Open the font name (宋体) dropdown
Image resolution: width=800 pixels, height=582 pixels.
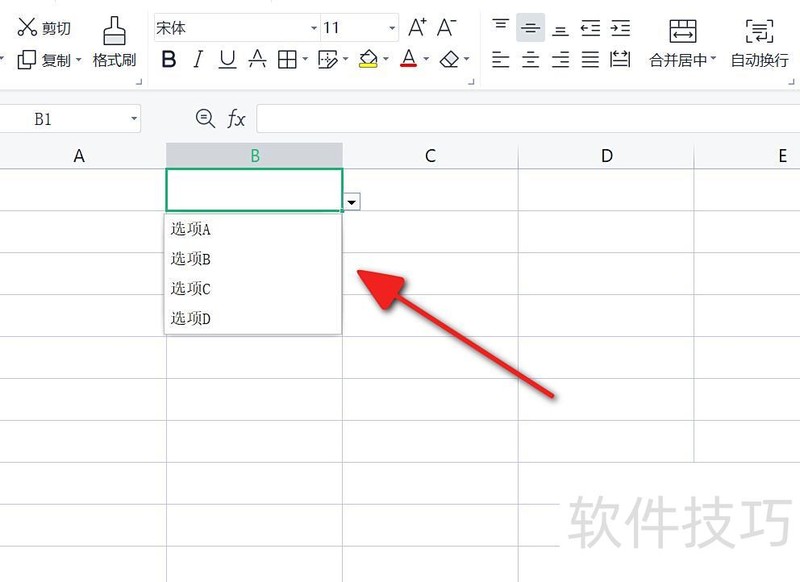[x=316, y=27]
